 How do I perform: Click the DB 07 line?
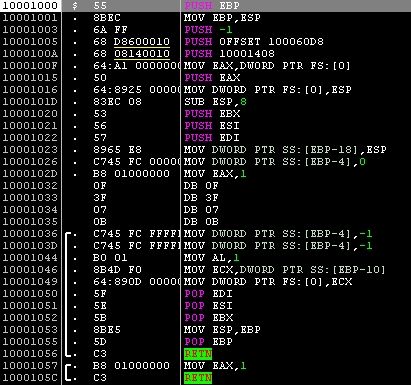pyautogui.click(x=201, y=210)
